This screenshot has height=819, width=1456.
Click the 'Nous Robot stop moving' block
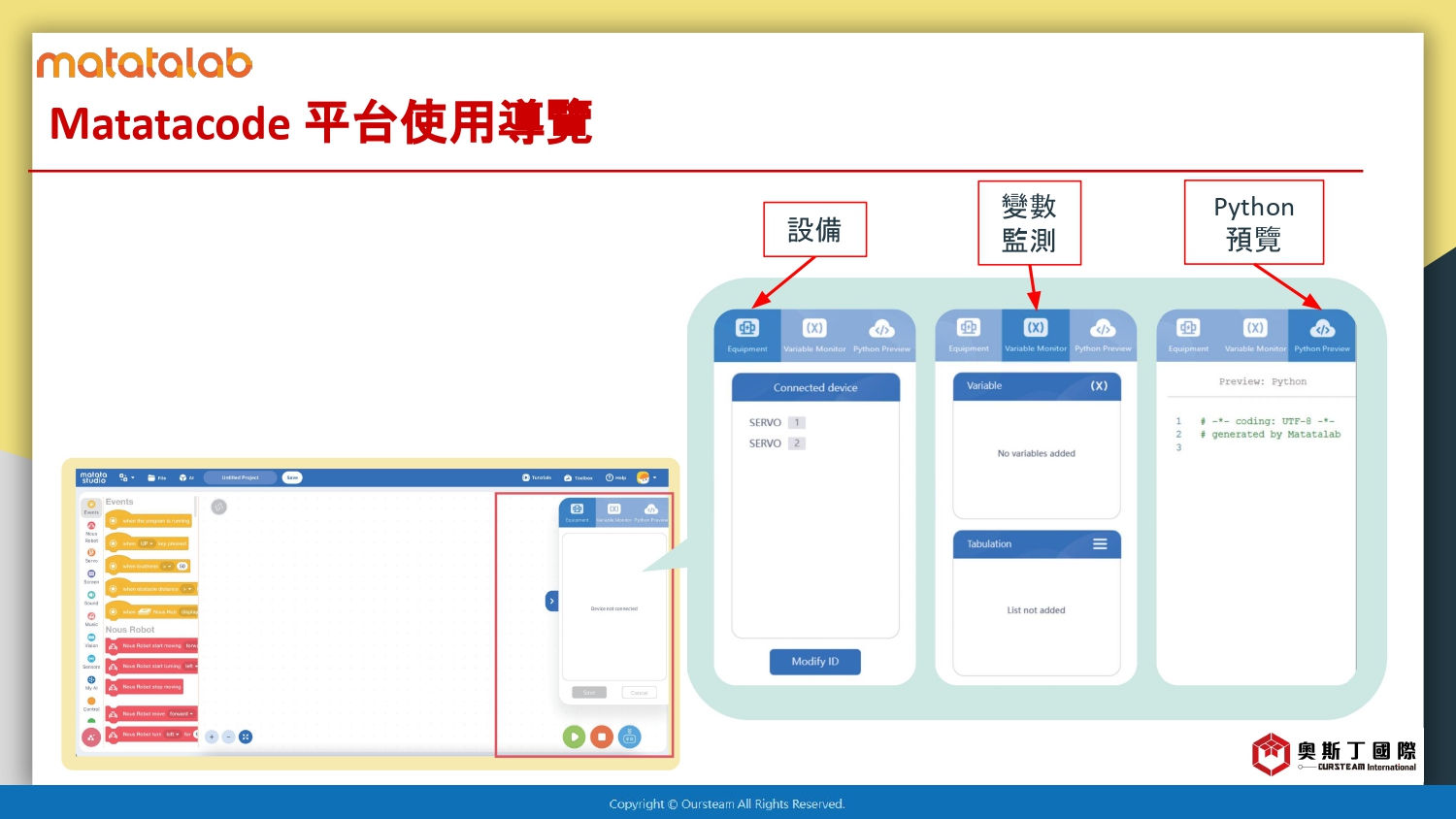tap(145, 687)
